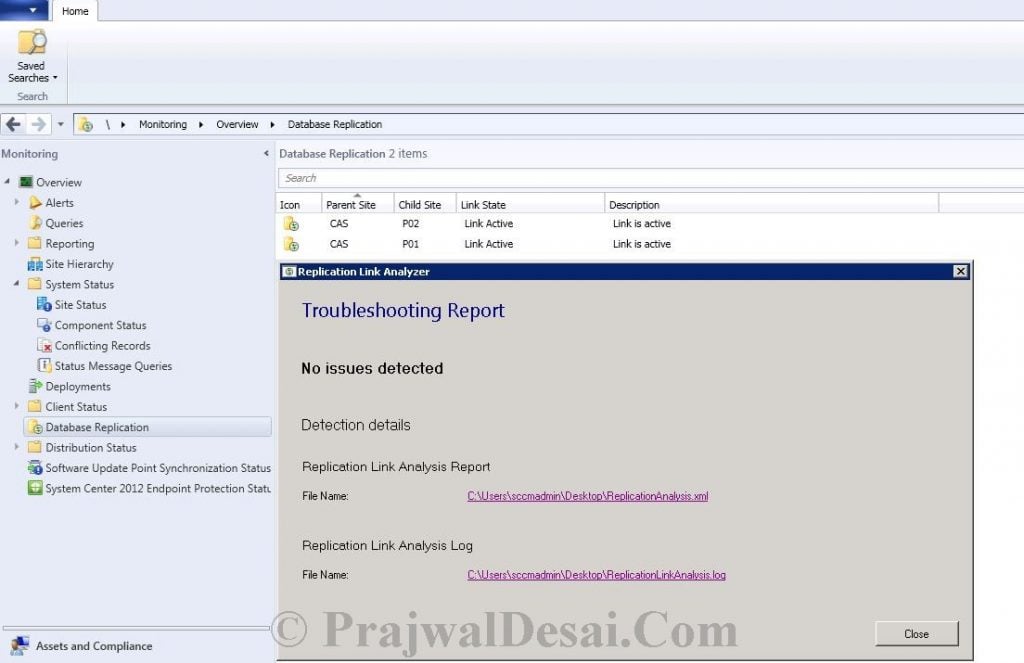The image size is (1024, 663).
Task: Click the Overview node icon
Action: pos(26,182)
